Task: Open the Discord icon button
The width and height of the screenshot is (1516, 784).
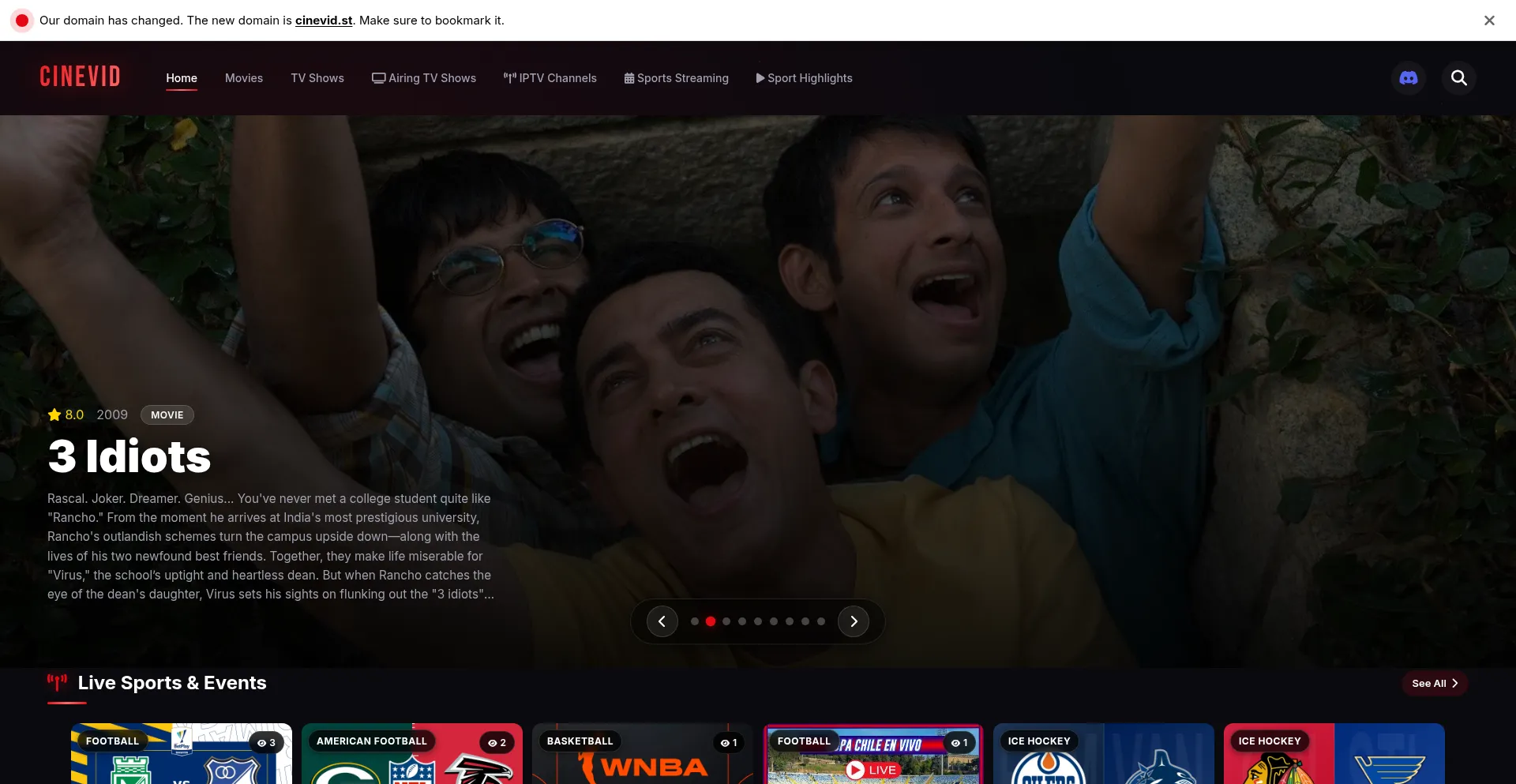Action: pos(1408,78)
